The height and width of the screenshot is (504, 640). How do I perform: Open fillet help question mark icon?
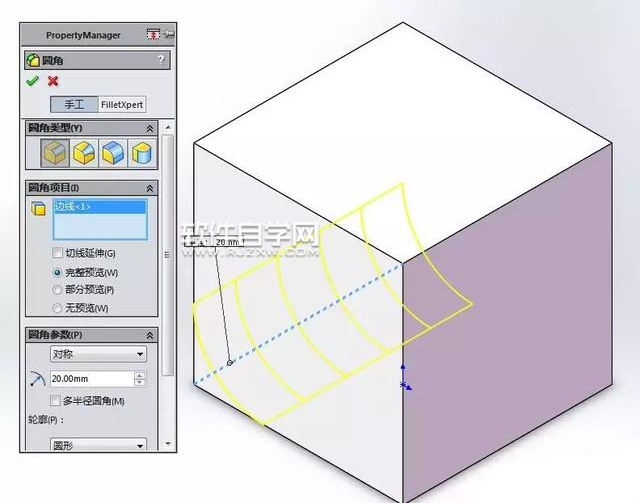pos(160,60)
